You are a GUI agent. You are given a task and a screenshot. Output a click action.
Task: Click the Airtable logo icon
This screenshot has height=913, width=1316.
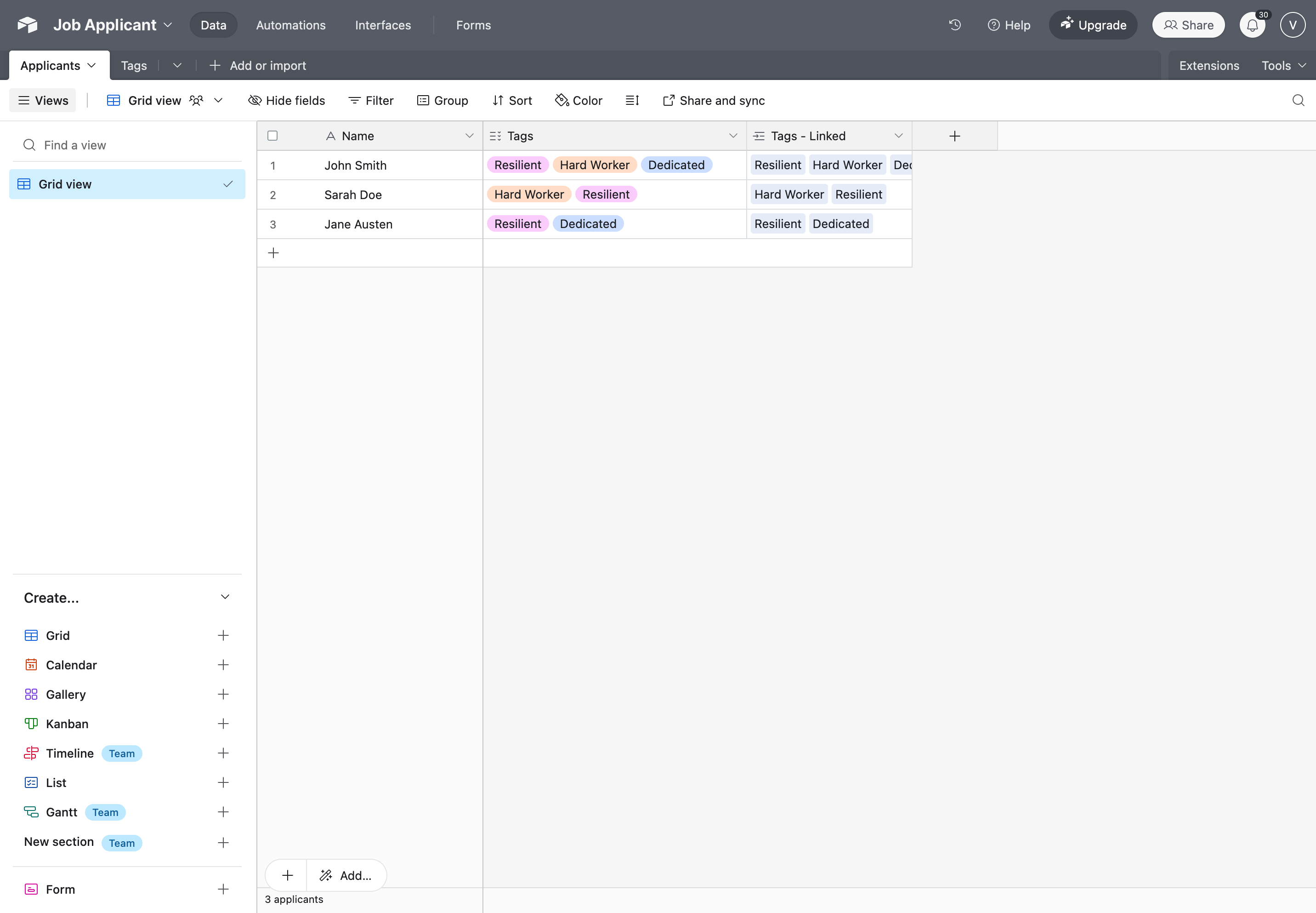click(x=27, y=25)
